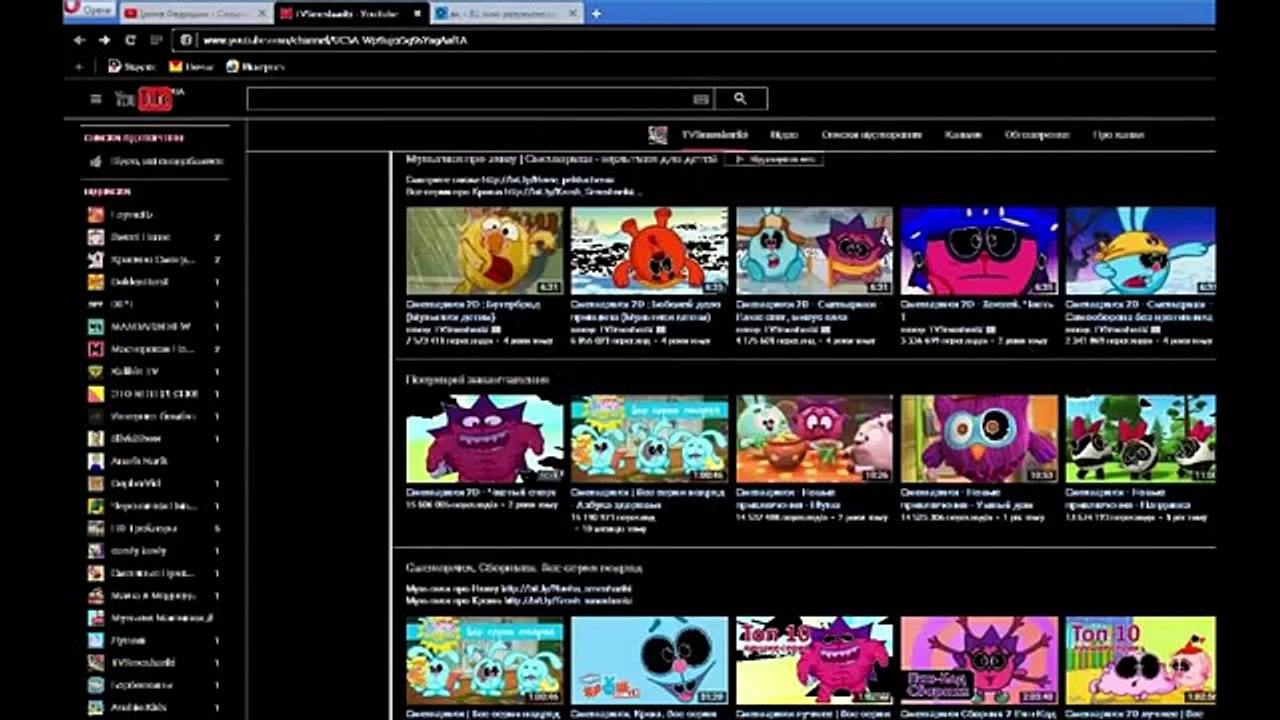The height and width of the screenshot is (720, 1280).
Task: Open the YouTube hamburger guide menu
Action: coord(96,99)
